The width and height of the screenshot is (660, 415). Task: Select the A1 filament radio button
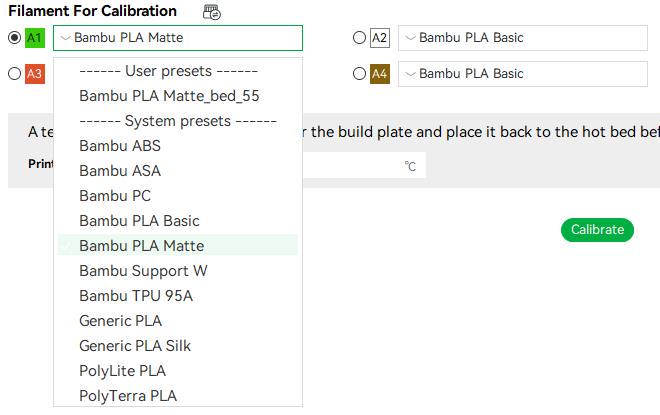click(14, 38)
